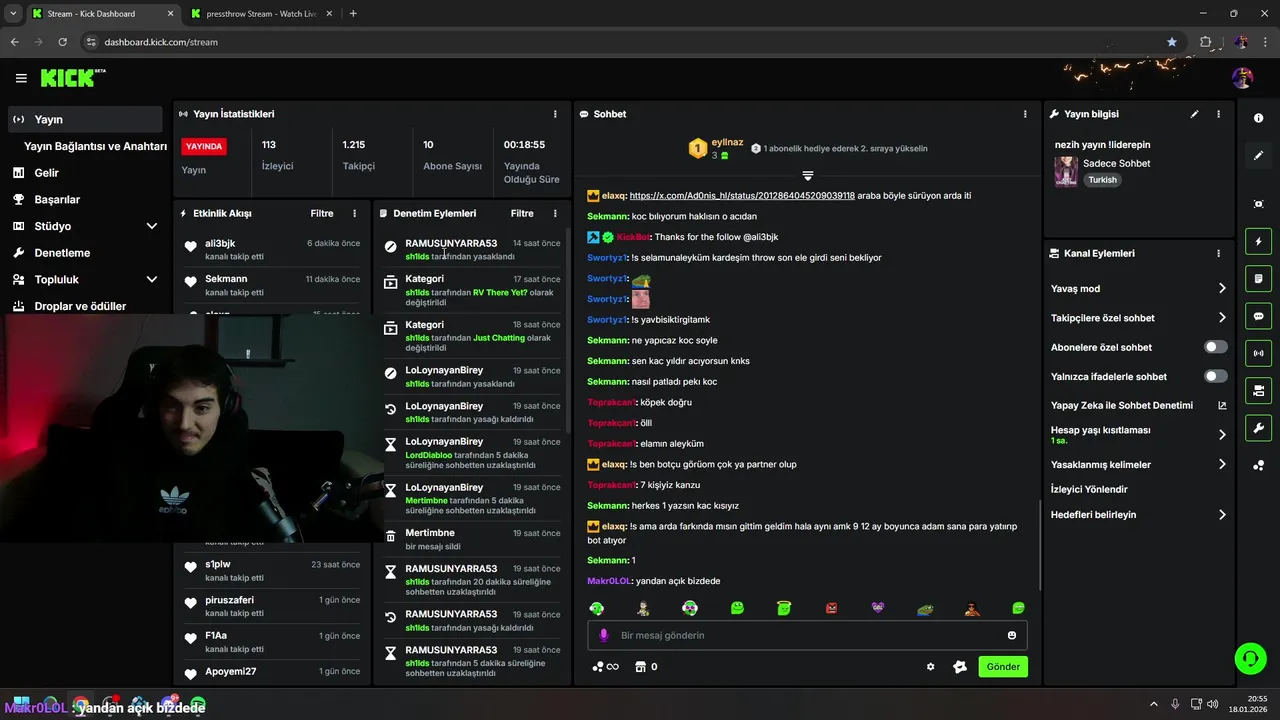
Task: Open Kanal Eylemleri panel three-dot menu
Action: click(1218, 254)
